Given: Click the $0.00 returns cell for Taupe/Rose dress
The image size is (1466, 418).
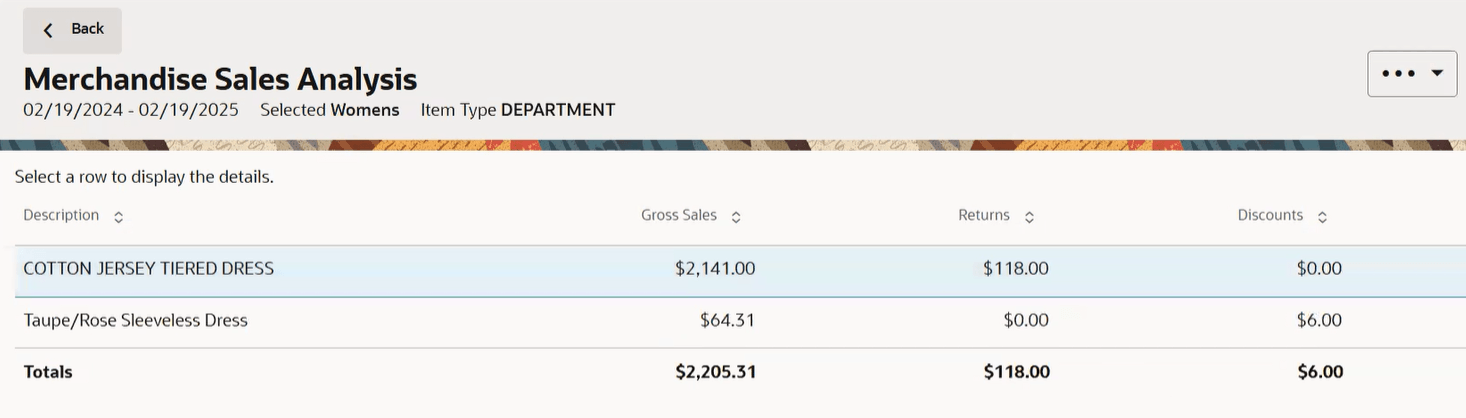Looking at the screenshot, I should 1026,321.
